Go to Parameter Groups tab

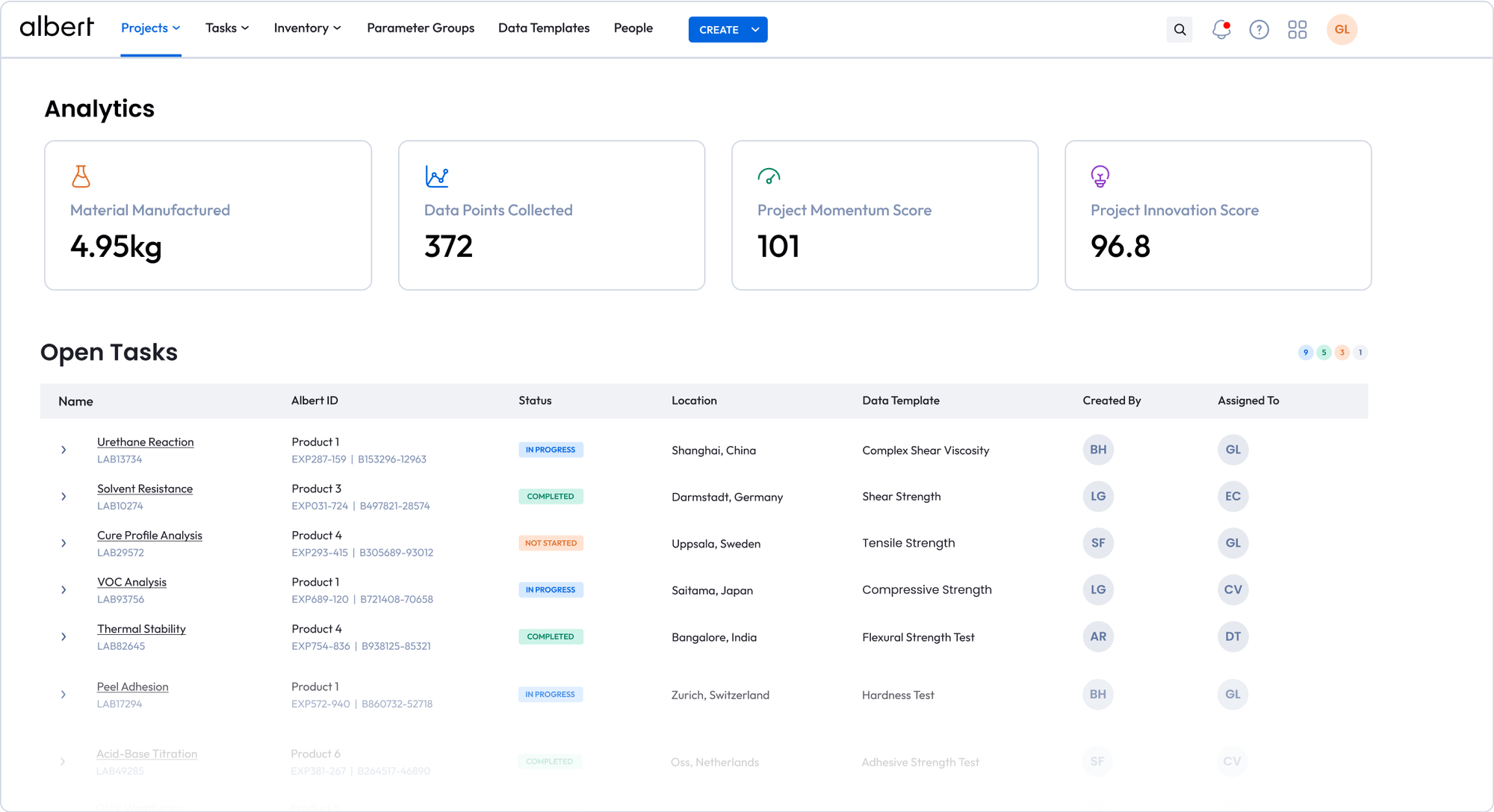(421, 28)
